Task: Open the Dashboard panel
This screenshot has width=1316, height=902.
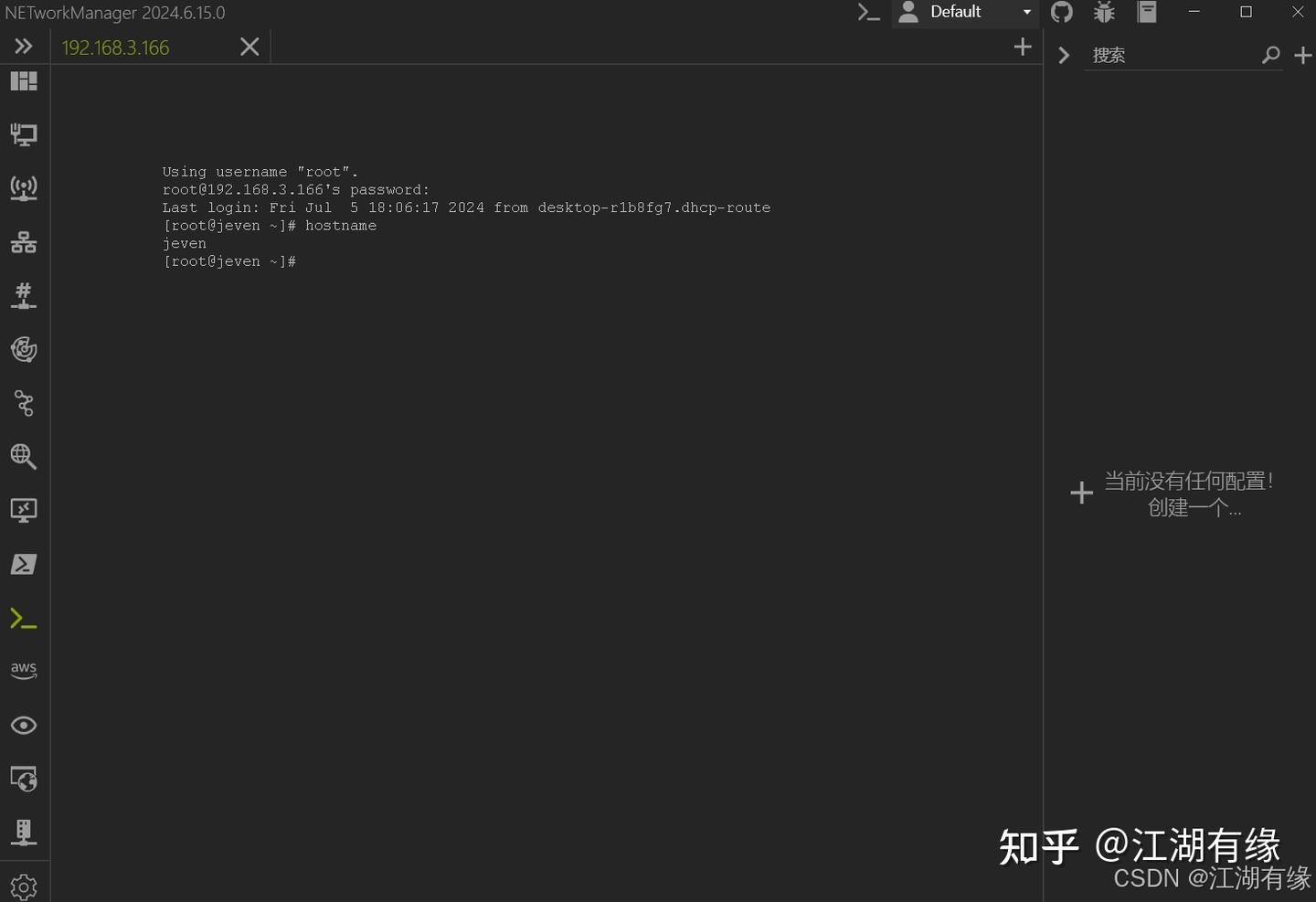Action: (23, 81)
